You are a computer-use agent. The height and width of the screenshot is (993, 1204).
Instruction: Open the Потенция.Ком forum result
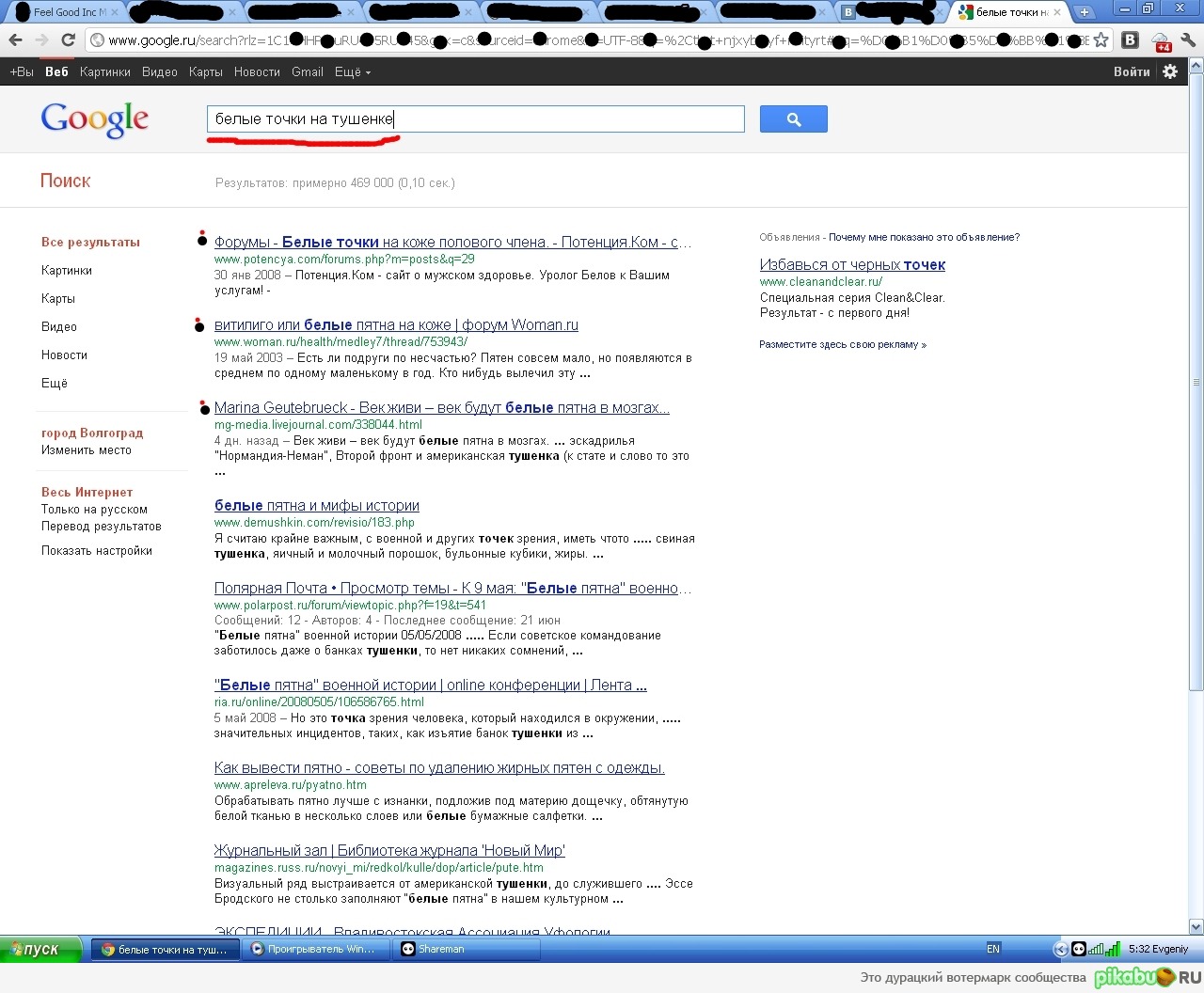pyautogui.click(x=452, y=242)
